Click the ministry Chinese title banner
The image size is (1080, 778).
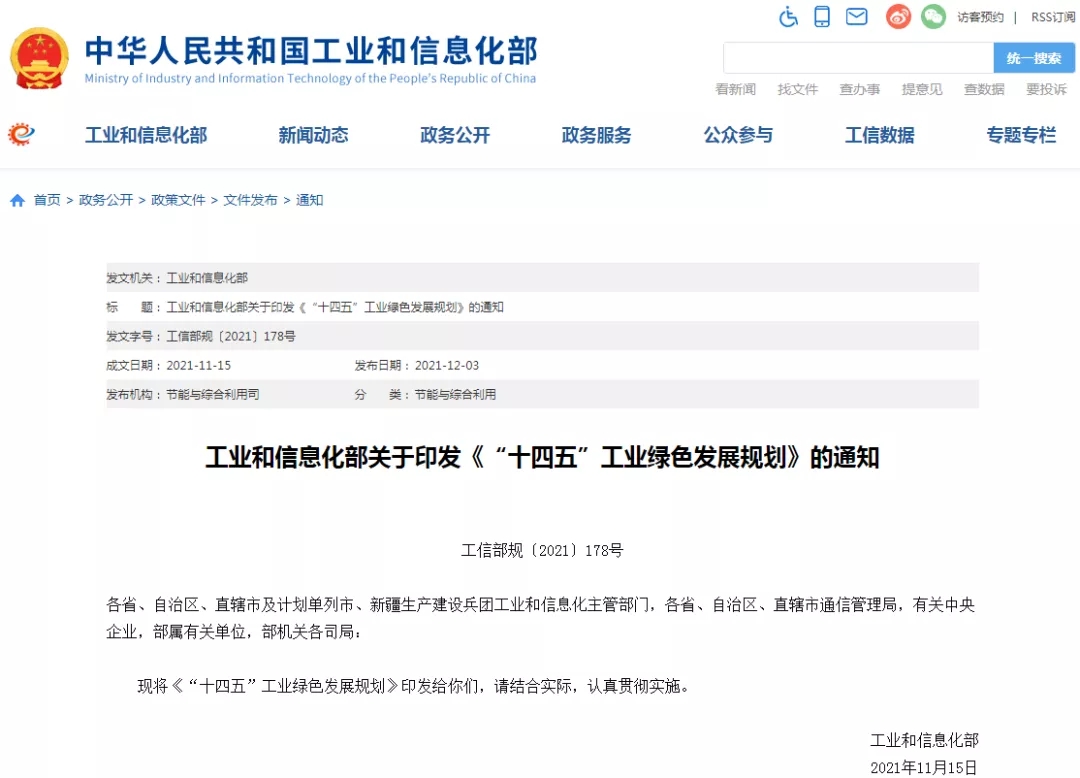click(x=311, y=50)
